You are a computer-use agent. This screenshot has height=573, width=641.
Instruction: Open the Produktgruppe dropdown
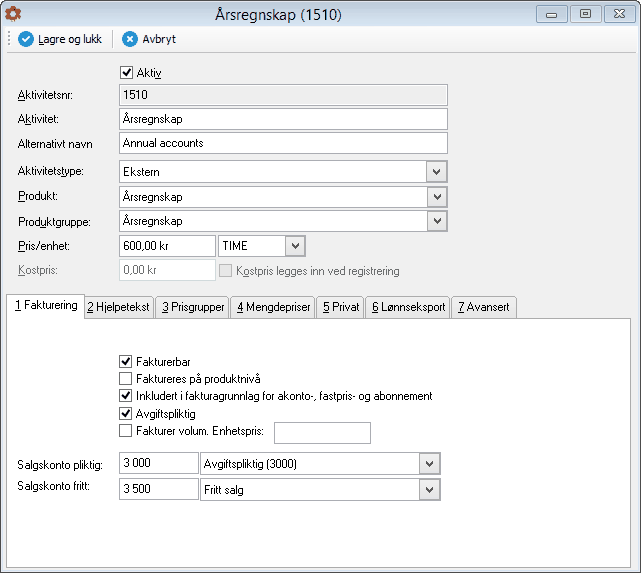pyautogui.click(x=437, y=221)
